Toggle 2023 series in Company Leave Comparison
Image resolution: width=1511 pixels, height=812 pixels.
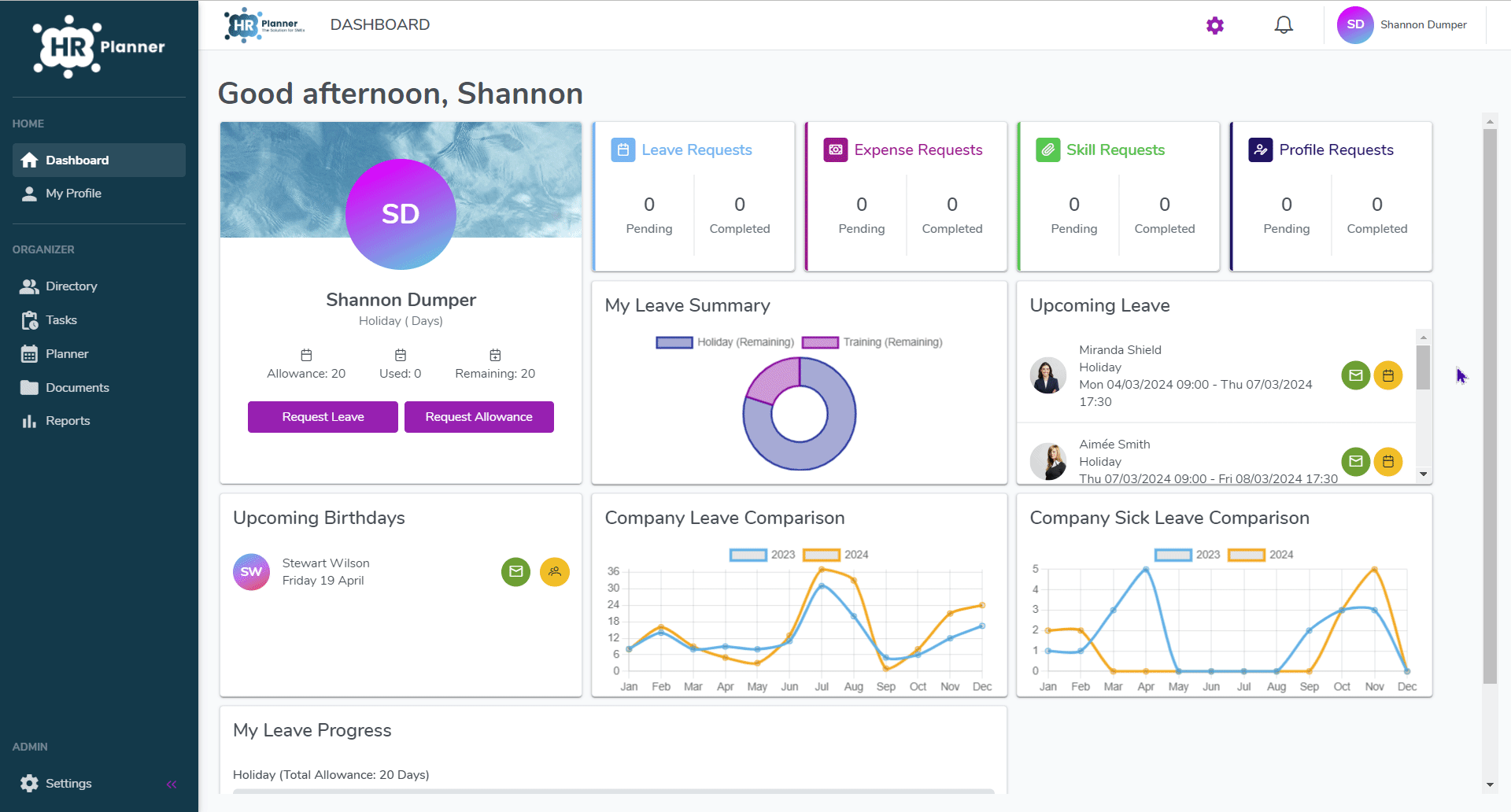pos(763,555)
